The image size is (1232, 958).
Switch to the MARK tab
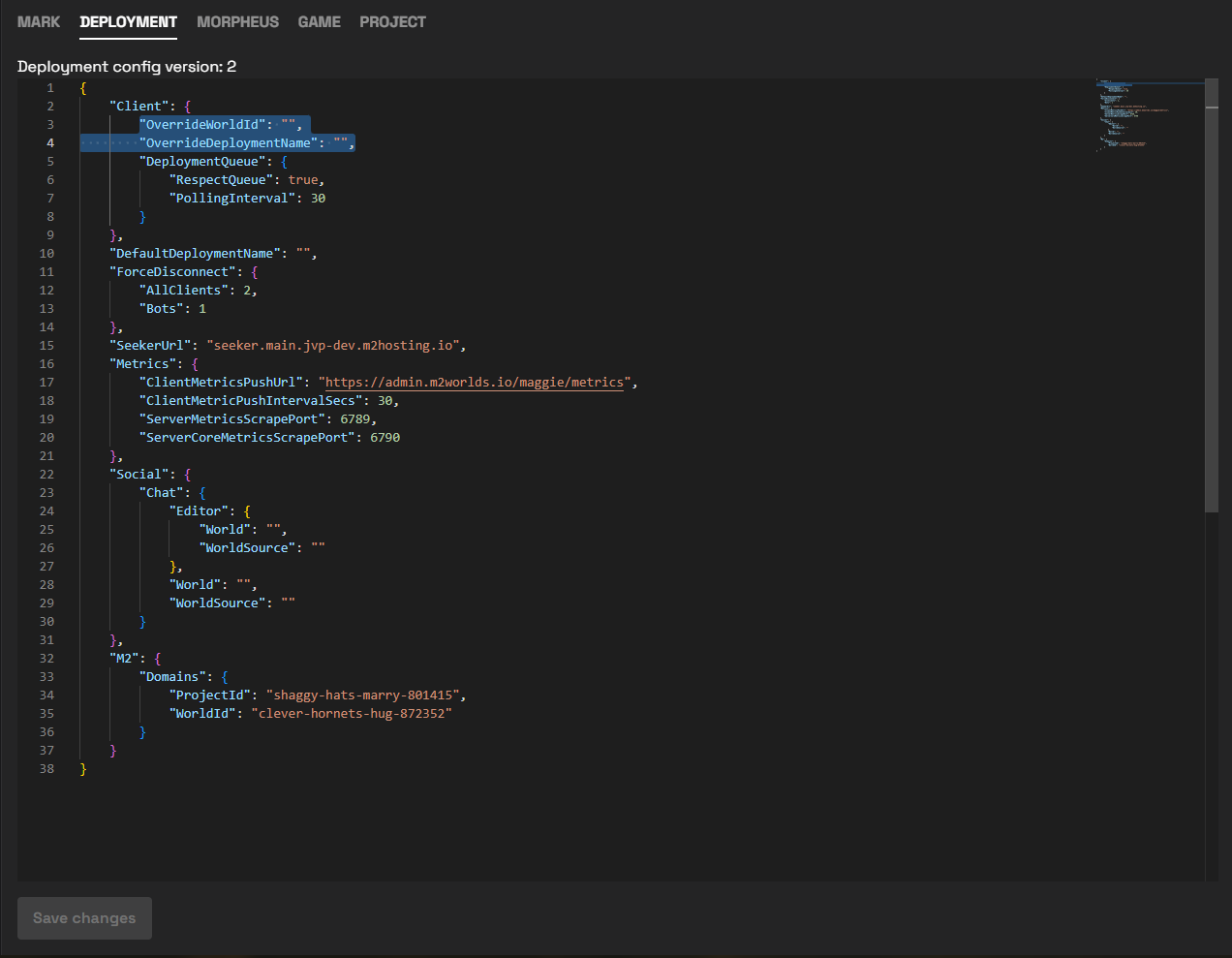(x=39, y=21)
